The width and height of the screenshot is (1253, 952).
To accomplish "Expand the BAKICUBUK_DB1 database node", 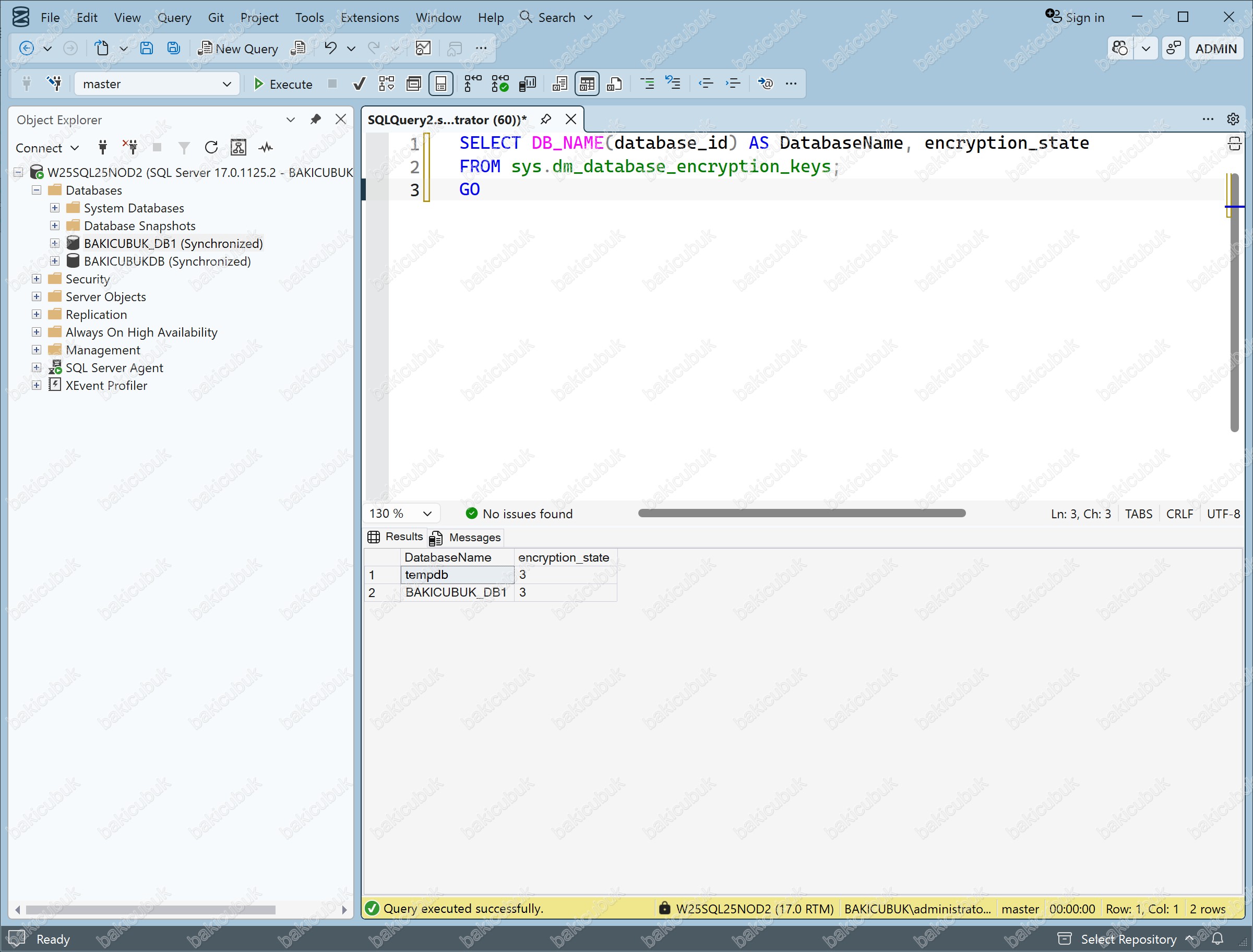I will click(55, 244).
